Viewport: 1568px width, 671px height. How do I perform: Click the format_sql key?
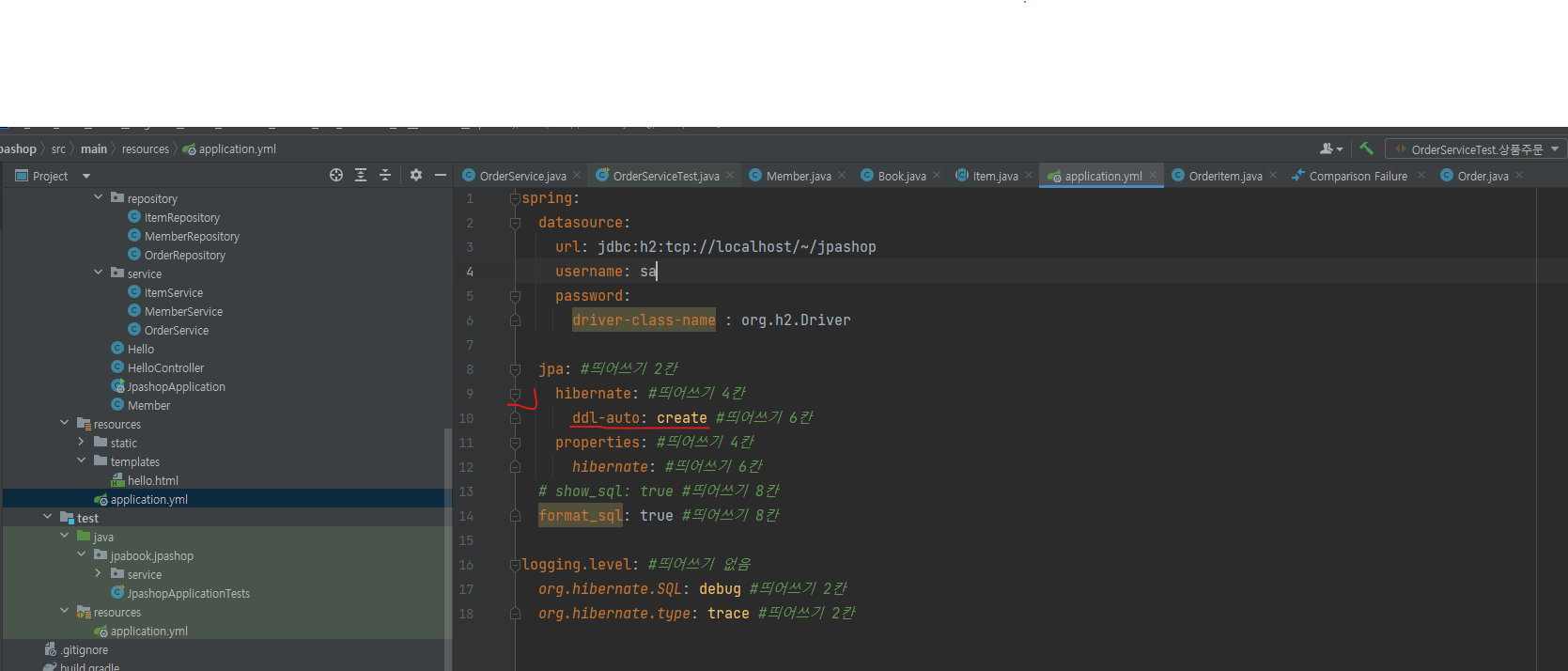(x=581, y=515)
